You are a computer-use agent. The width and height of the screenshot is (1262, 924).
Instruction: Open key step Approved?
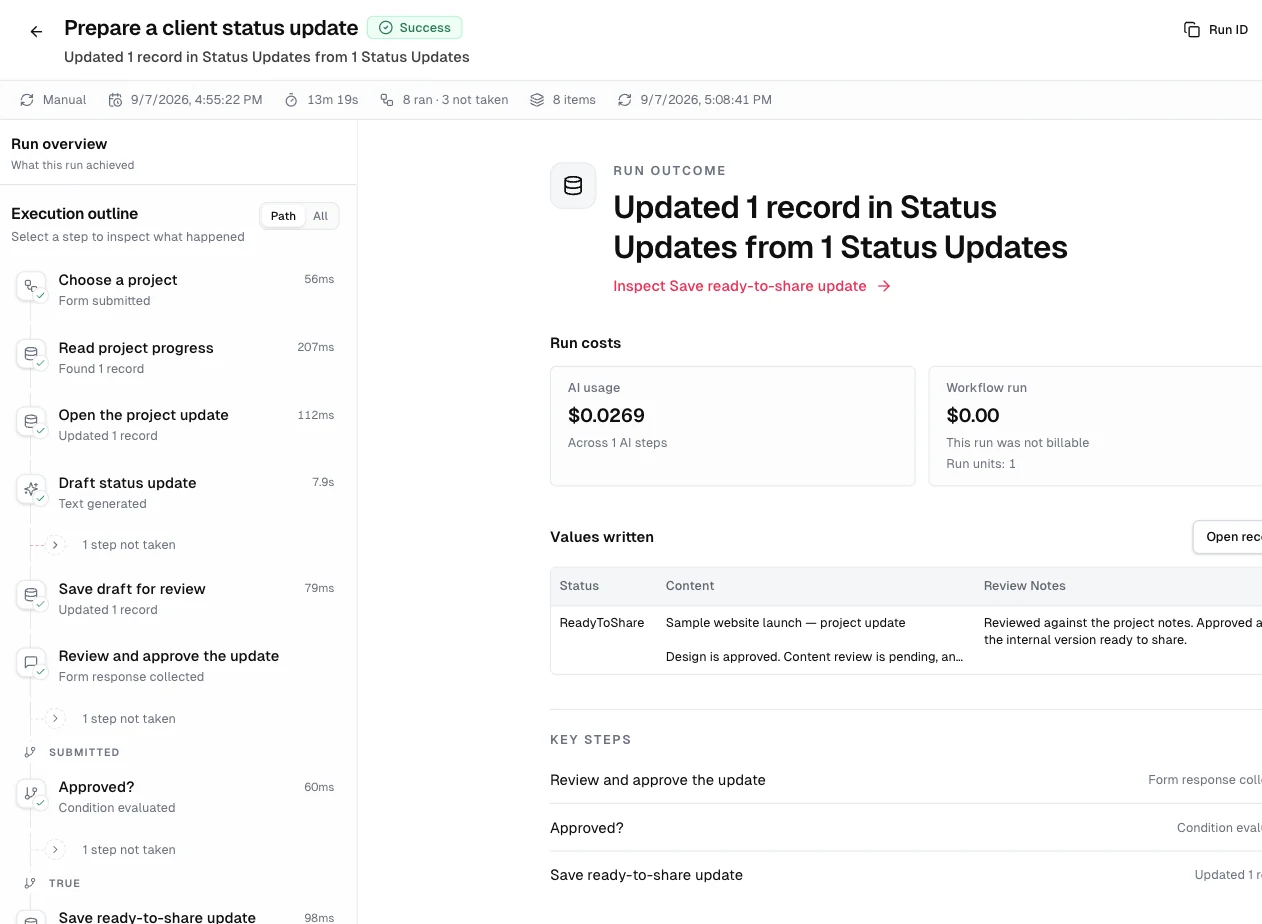click(906, 828)
